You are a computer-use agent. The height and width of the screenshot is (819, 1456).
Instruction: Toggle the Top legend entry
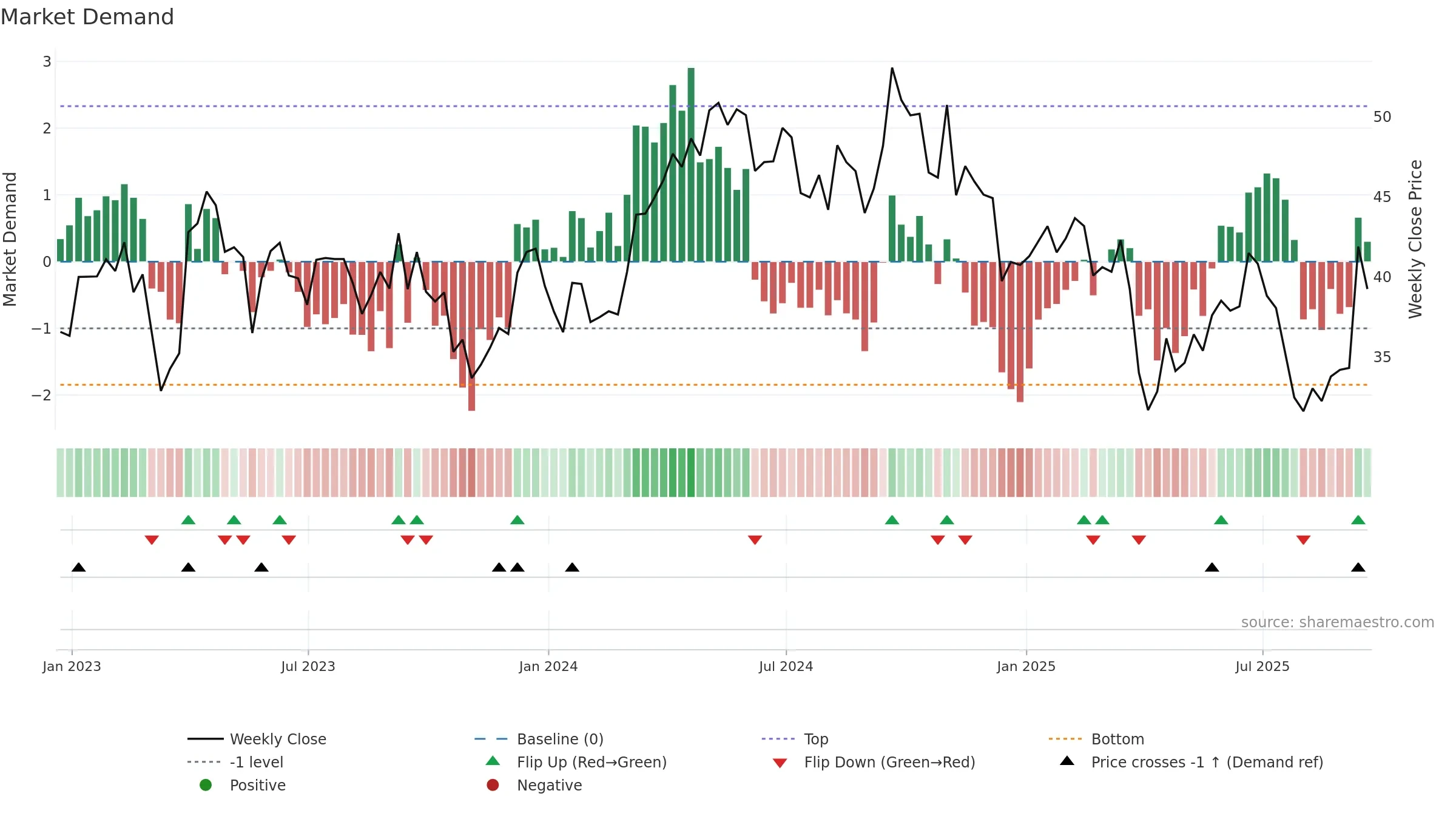(x=795, y=739)
